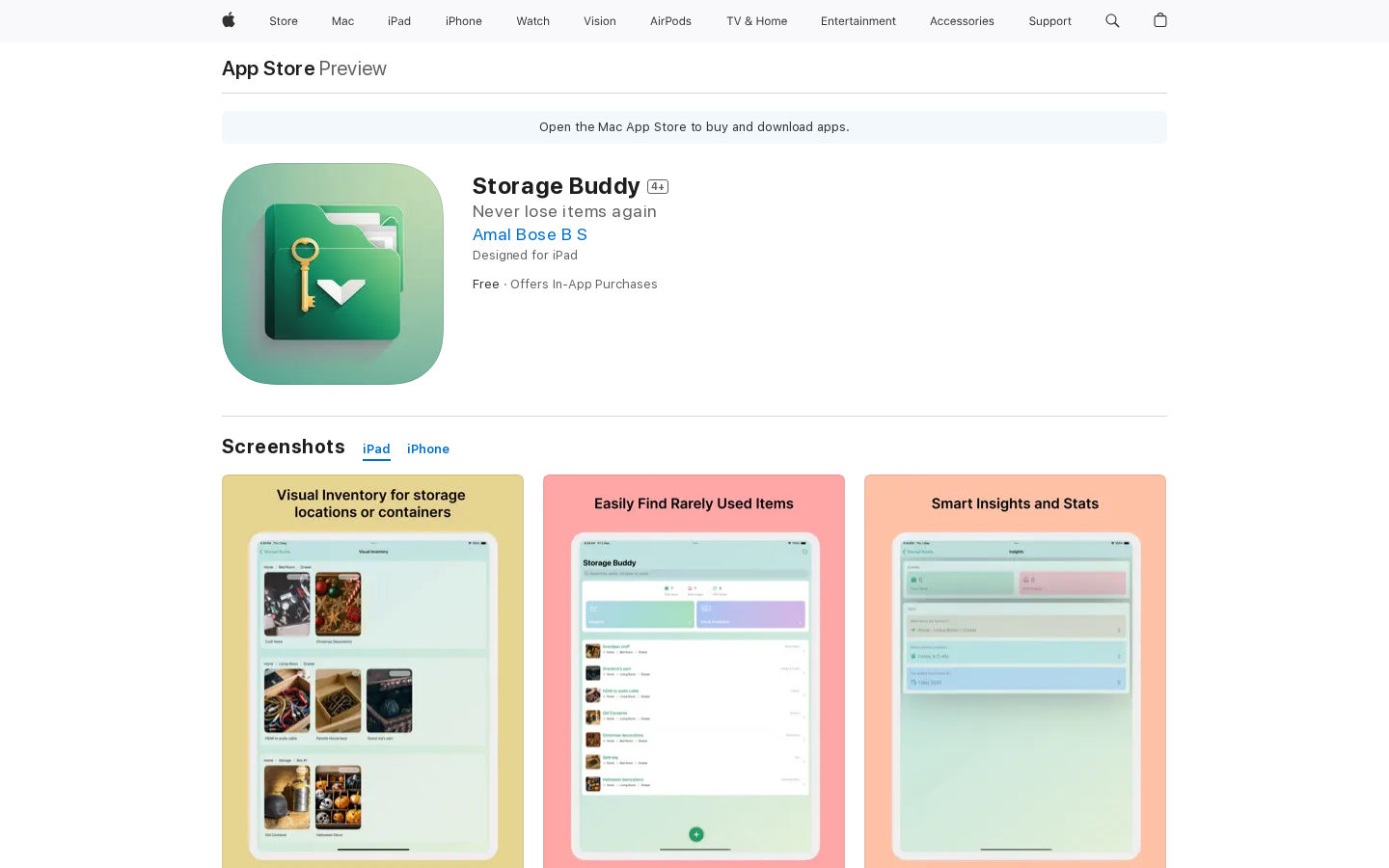Click the Designed for iPad text
The width and height of the screenshot is (1389, 868).
pos(525,256)
